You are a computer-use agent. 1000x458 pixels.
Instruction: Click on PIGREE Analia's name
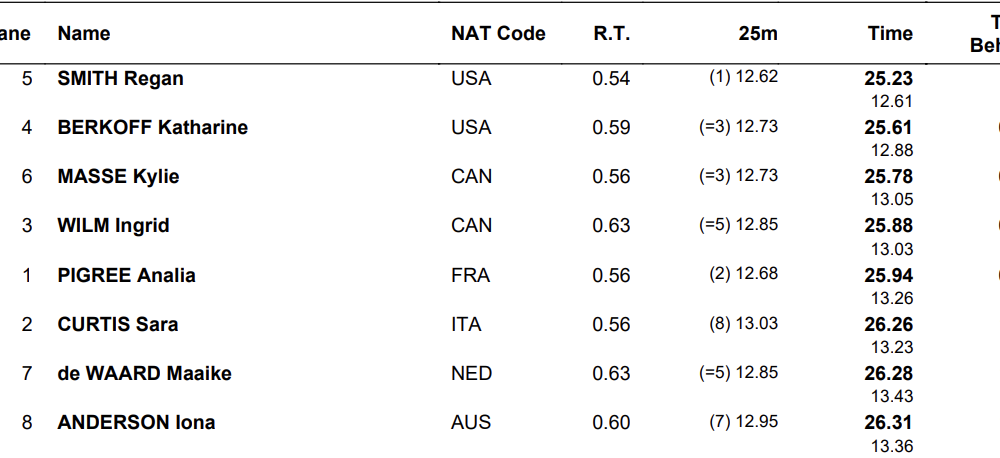pyautogui.click(x=126, y=275)
